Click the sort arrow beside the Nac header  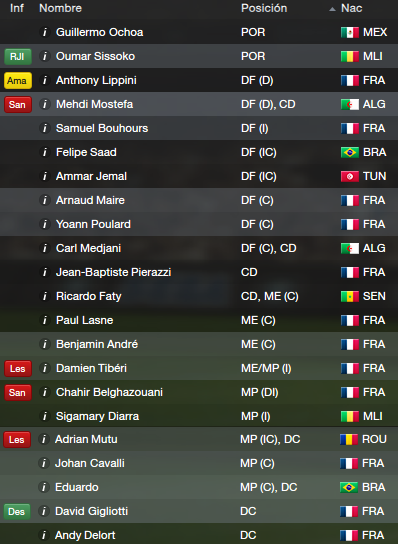(332, 9)
